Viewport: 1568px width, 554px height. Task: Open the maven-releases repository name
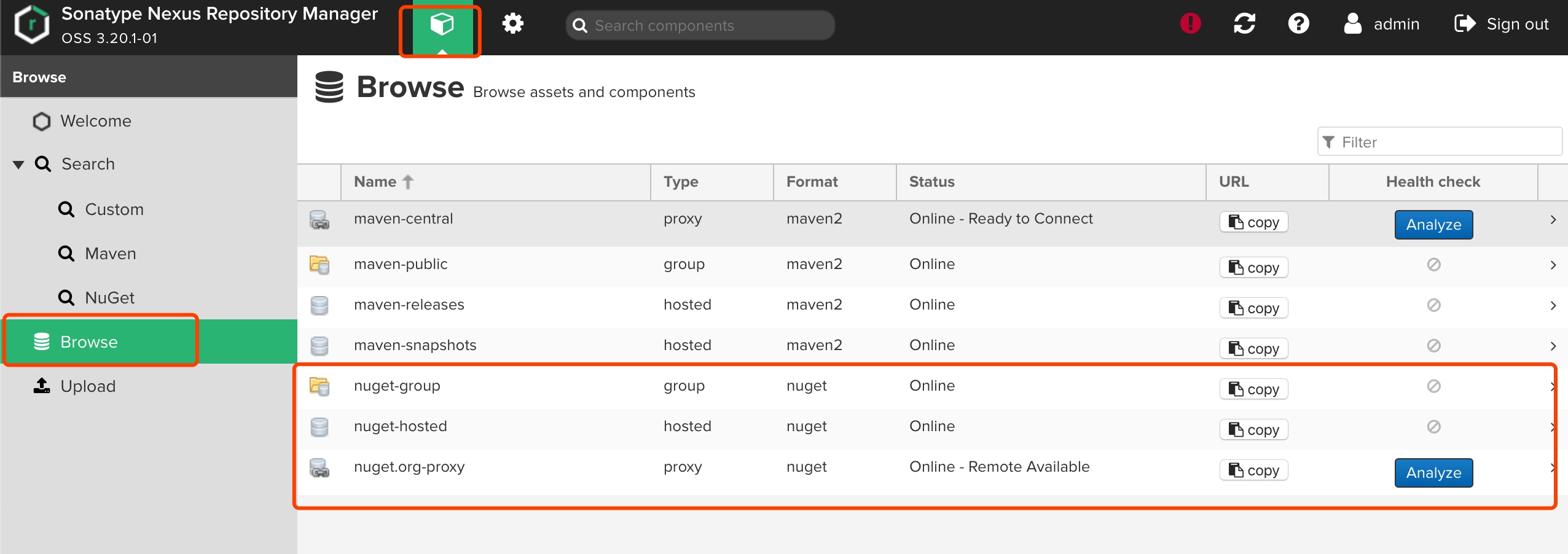(x=409, y=305)
